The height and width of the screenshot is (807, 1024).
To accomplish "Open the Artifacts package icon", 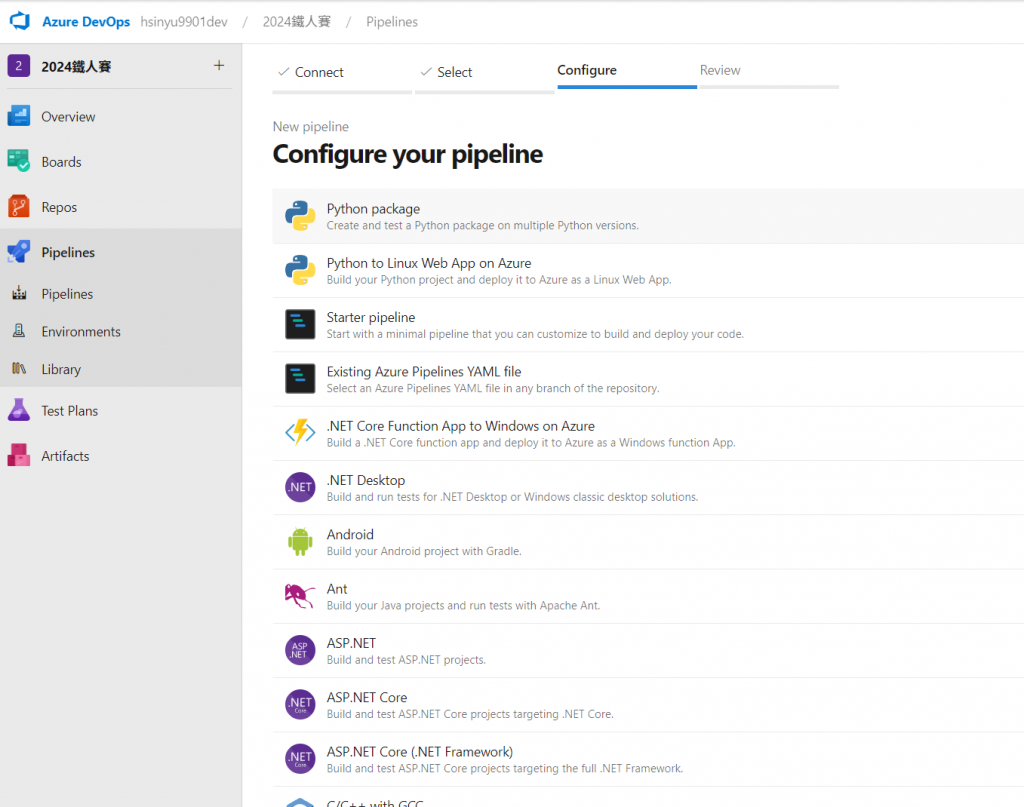I will [x=19, y=455].
